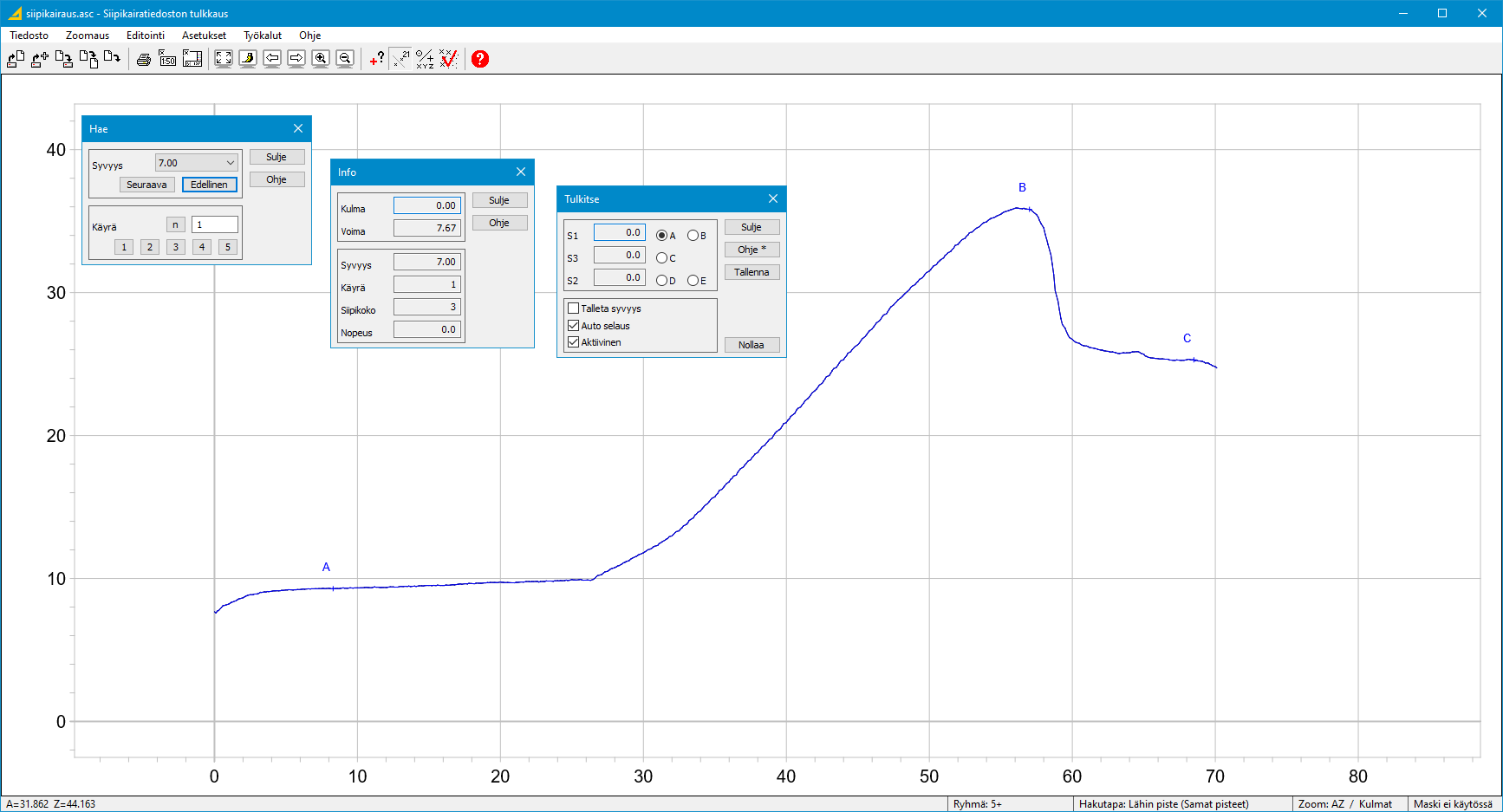Click the XYZ coordinates toolbar icon
Viewport: 1503px width, 812px height.
(x=425, y=59)
